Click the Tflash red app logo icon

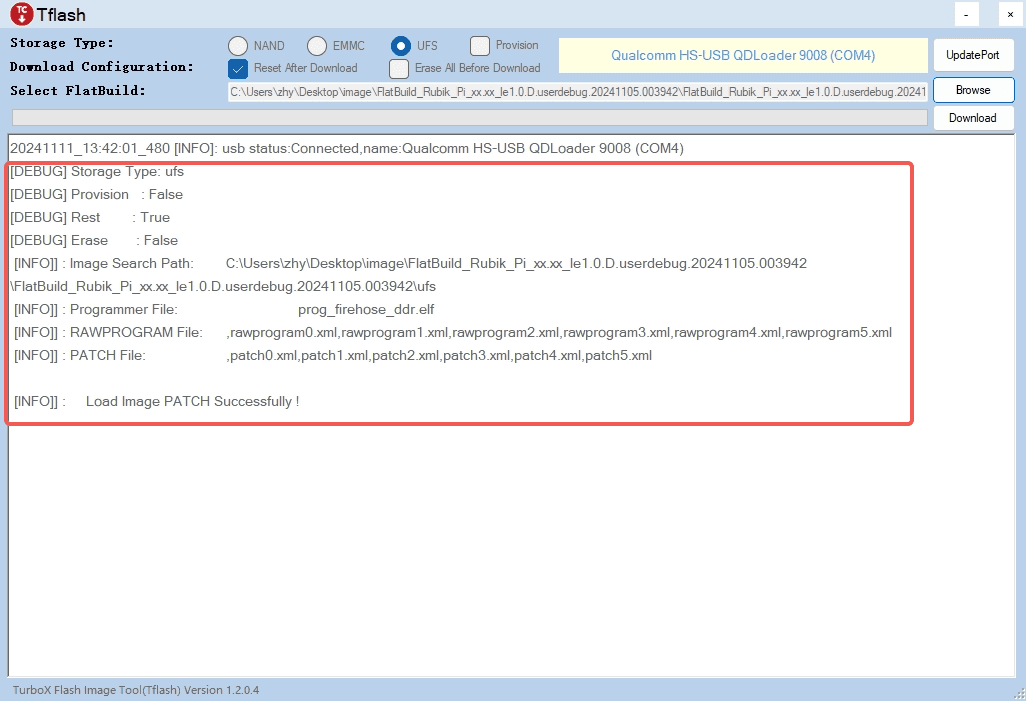(x=22, y=14)
